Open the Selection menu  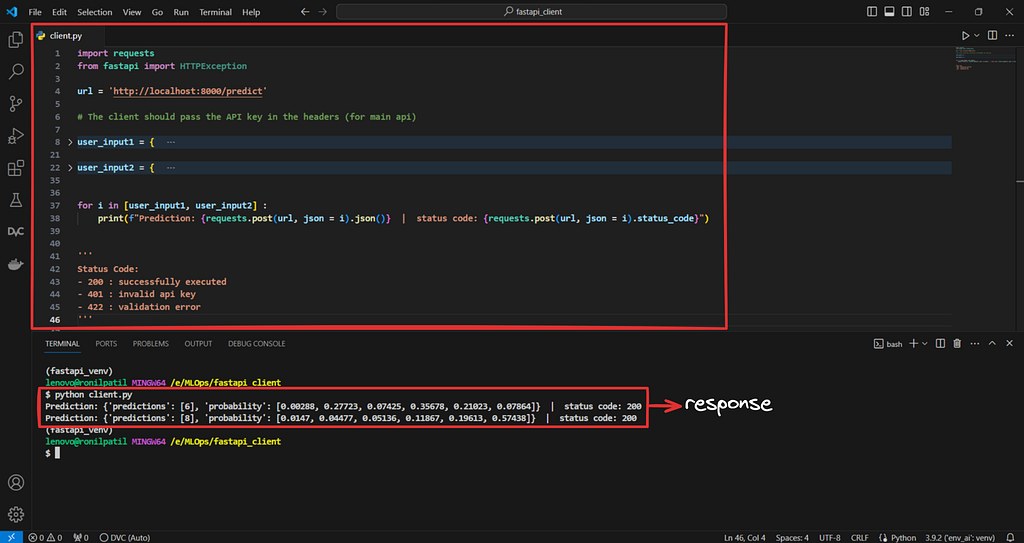click(x=95, y=12)
